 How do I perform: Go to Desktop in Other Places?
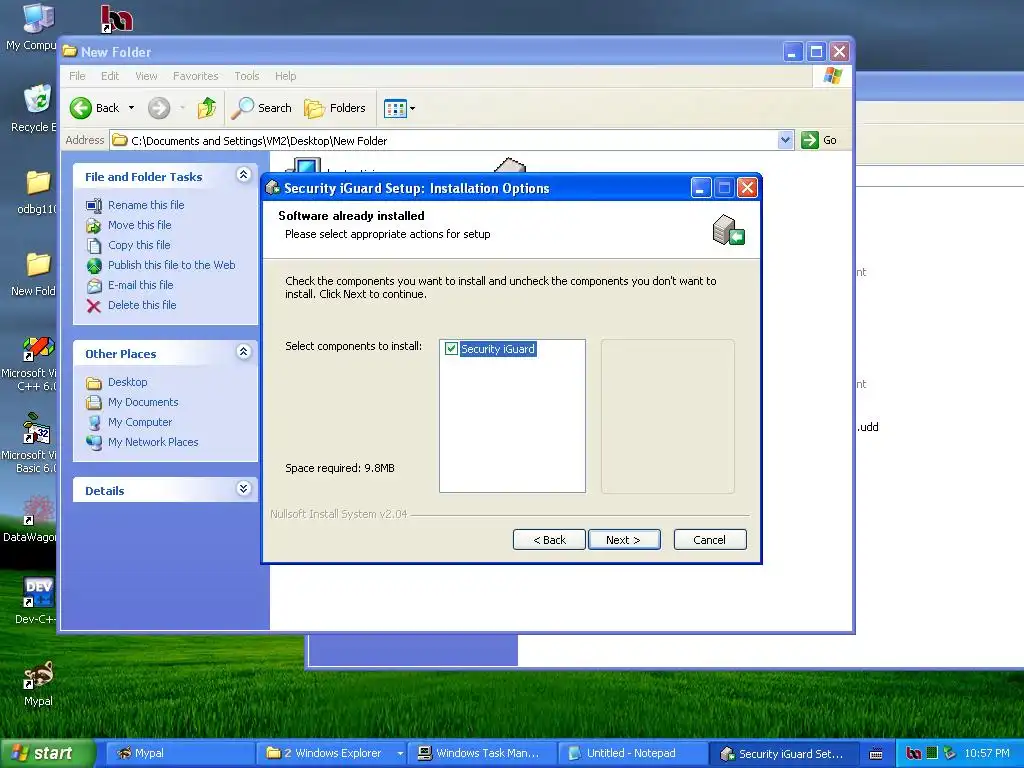click(127, 382)
